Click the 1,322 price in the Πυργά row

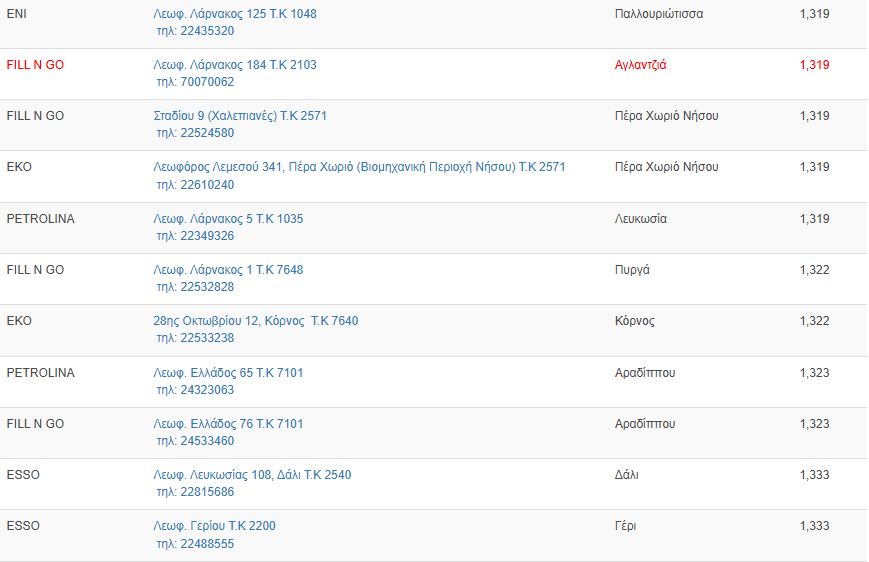pos(814,270)
